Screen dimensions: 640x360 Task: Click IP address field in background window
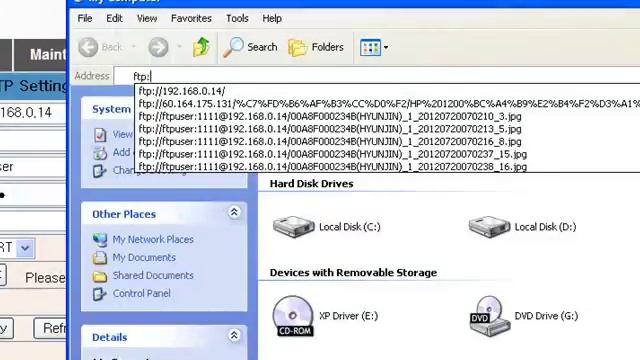[x=33, y=112]
